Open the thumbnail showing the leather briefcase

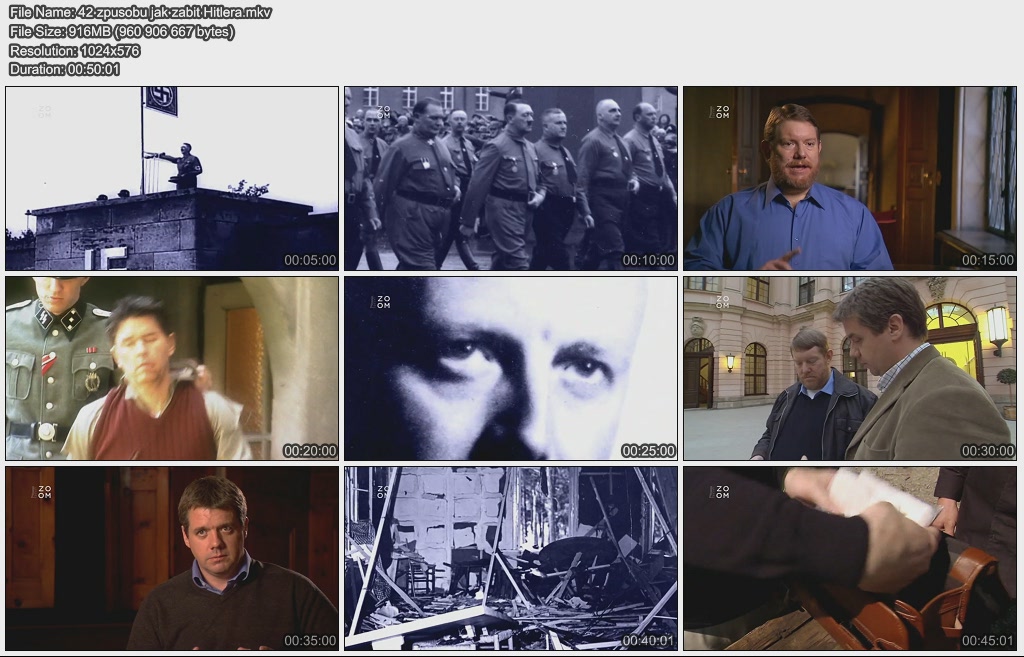[x=849, y=558]
